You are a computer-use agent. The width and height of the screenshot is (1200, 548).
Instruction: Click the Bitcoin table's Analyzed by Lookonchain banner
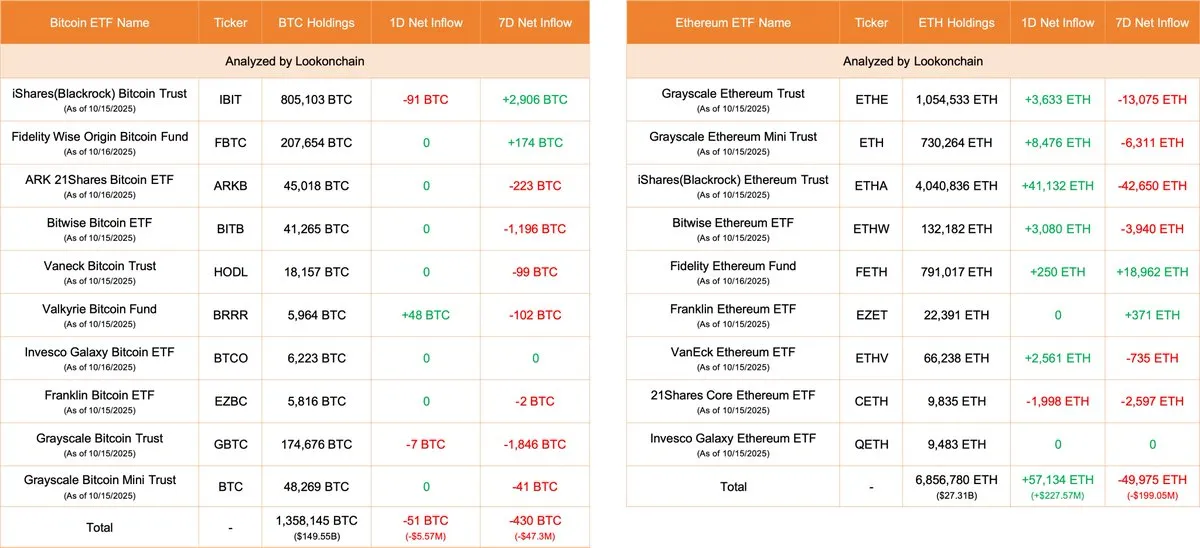[x=295, y=61]
